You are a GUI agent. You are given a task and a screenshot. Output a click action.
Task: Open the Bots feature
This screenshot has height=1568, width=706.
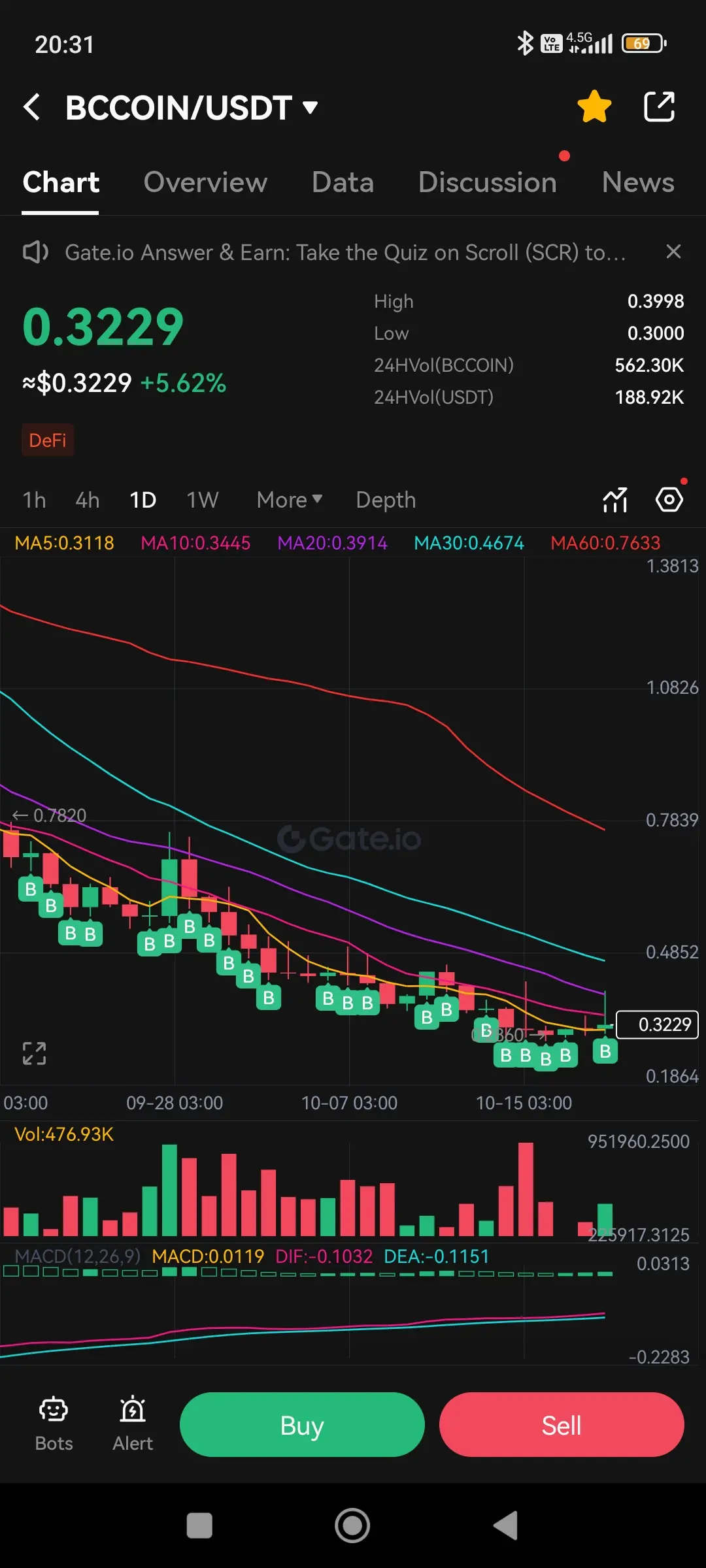(x=54, y=1424)
